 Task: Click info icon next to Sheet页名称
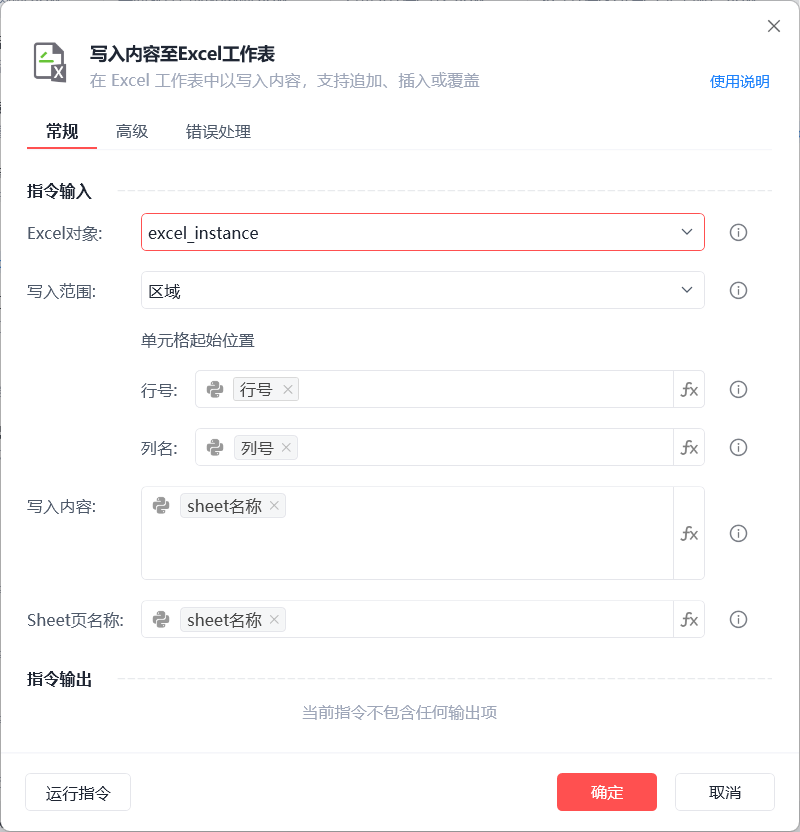click(738, 619)
